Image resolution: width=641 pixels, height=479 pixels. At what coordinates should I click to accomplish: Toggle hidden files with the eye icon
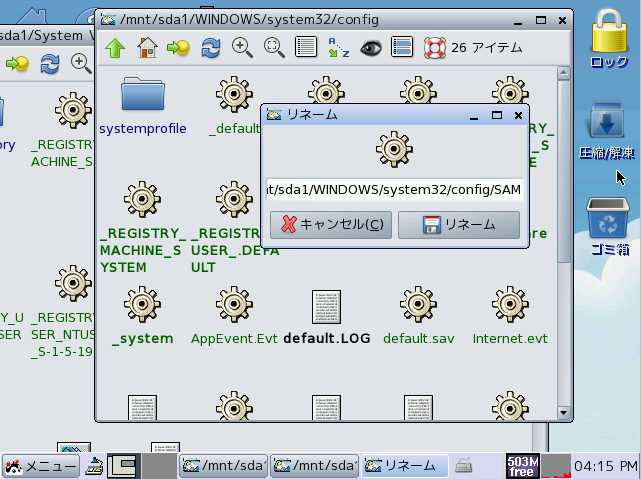coord(370,46)
